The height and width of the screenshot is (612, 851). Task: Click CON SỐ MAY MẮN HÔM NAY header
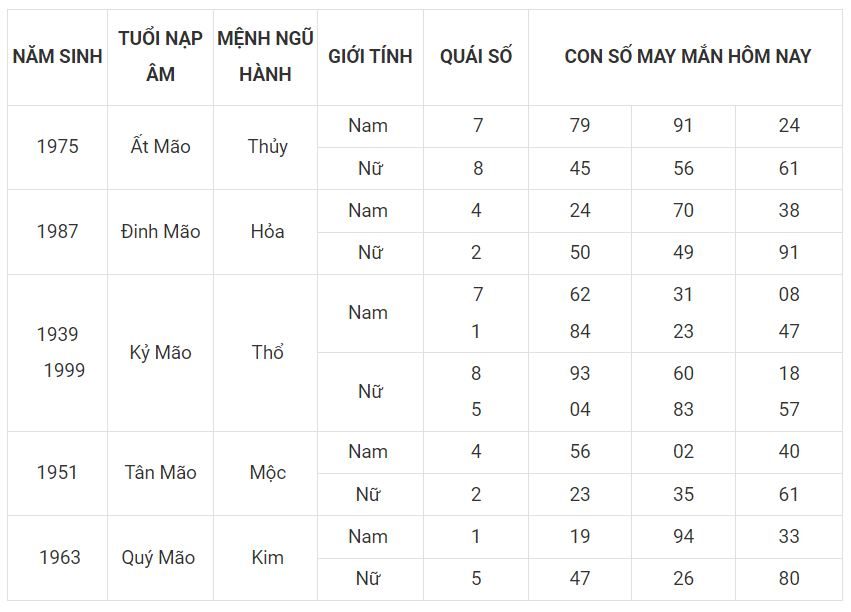click(687, 56)
